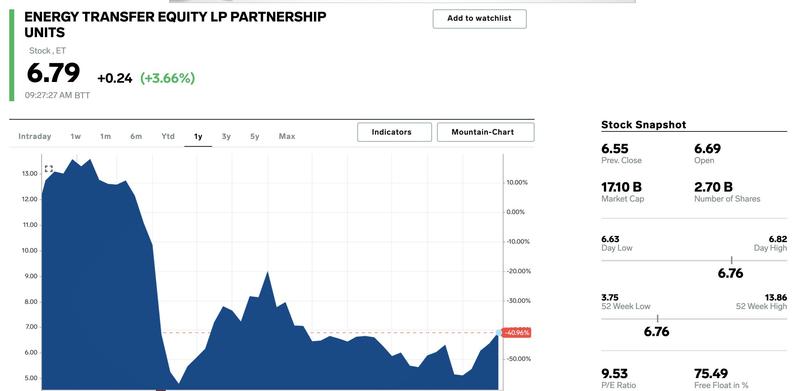800x391 pixels.
Task: Click the Day Low value 6.63
Action: (610, 239)
